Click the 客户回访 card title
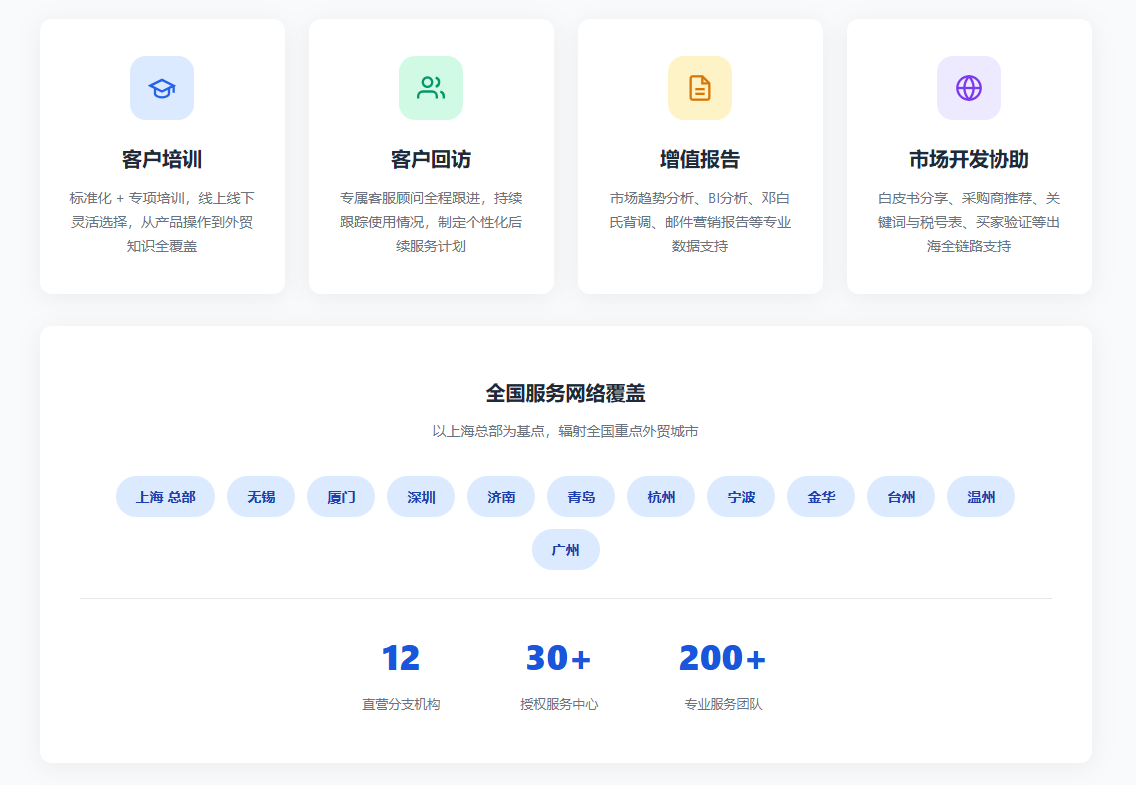The width and height of the screenshot is (1136, 785). [x=431, y=159]
